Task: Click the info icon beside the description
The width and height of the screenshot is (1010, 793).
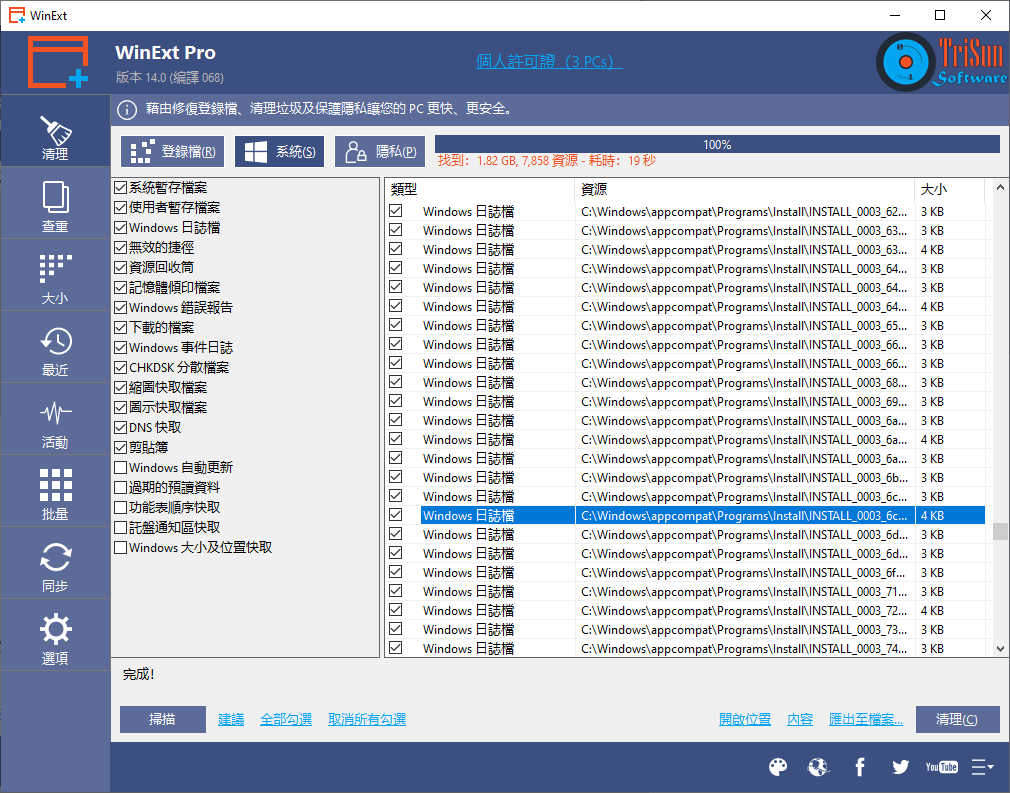Action: click(127, 110)
